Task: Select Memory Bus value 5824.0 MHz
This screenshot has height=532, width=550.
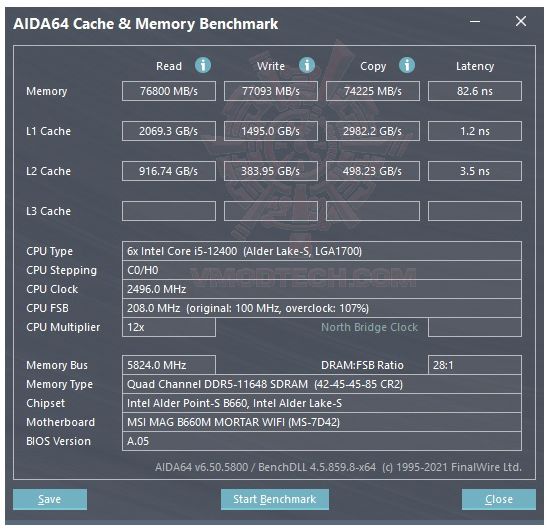Action: coord(169,365)
